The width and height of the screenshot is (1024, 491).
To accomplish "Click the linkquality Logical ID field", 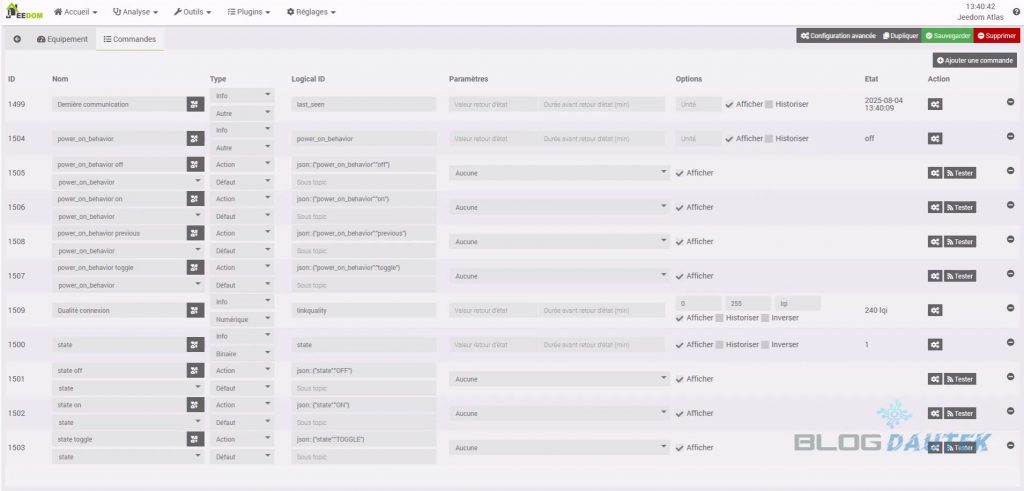I will point(364,310).
